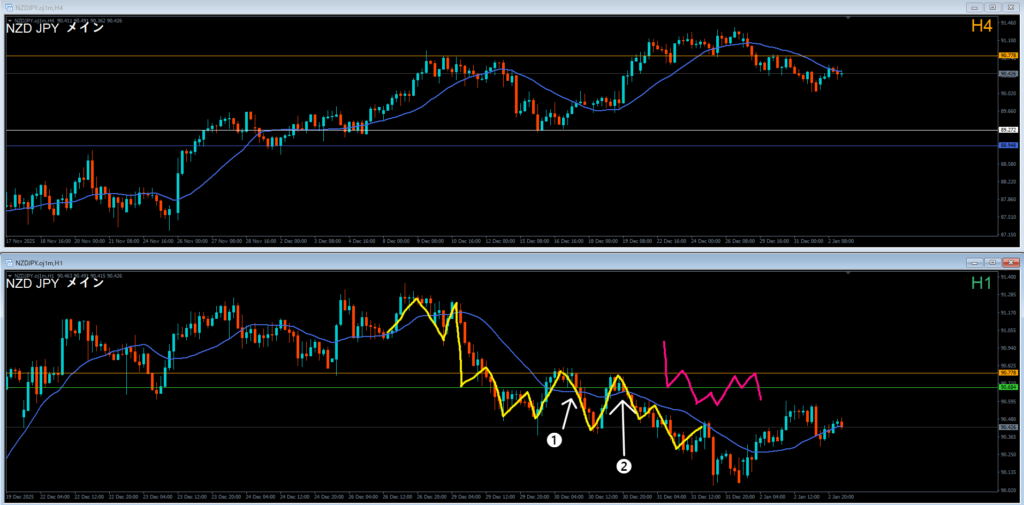Viewport: 1024px width, 505px height.
Task: Click gray 90.426 current price tag in H1 chart
Action: (1010, 427)
